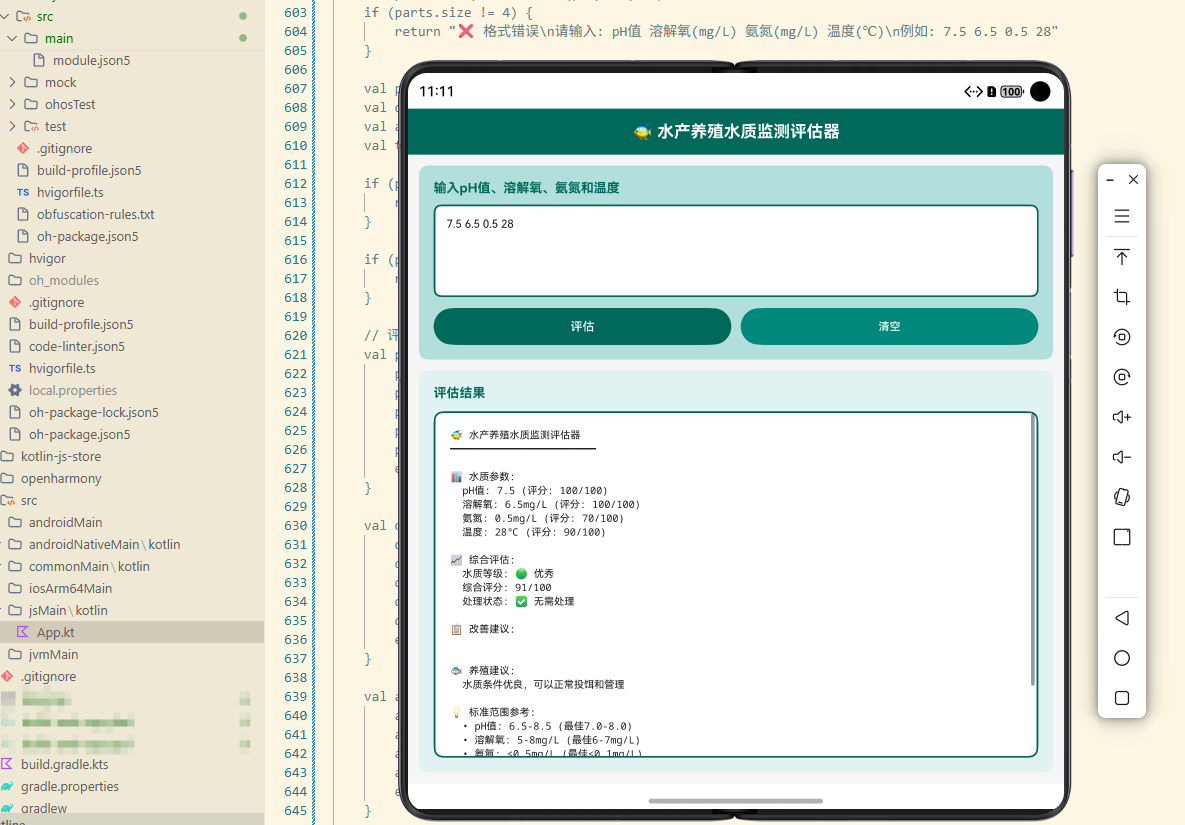
Task: Click the 综合评分: 91/100 text
Action: [507, 587]
